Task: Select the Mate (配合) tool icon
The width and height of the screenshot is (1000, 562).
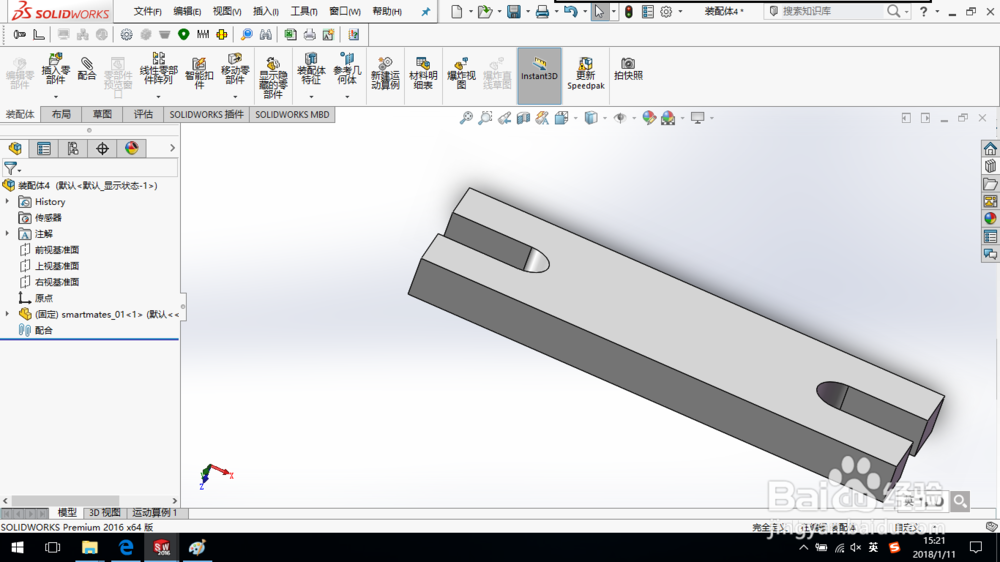Action: click(87, 68)
